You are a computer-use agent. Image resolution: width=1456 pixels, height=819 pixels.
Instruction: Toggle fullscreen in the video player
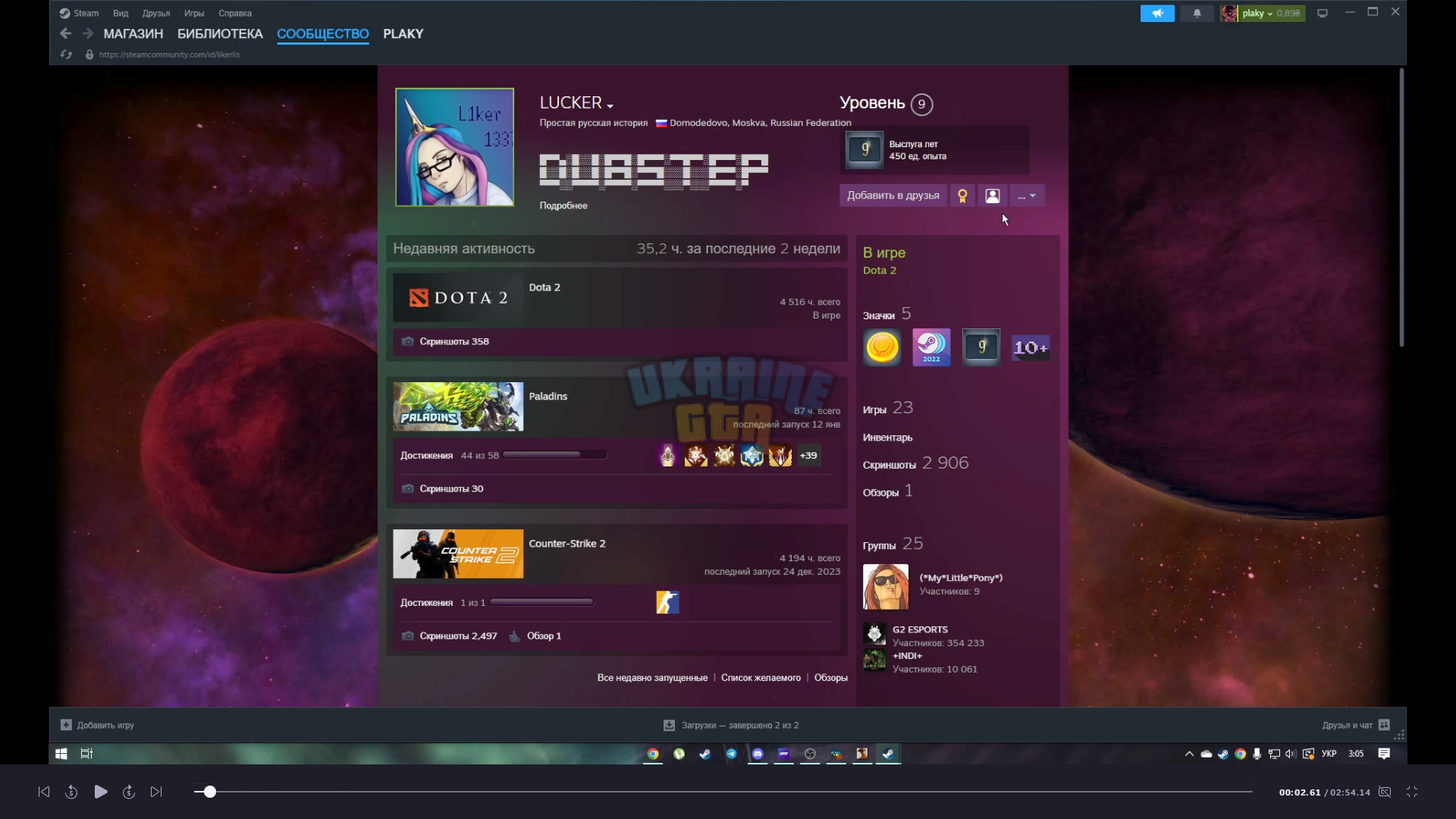(1412, 792)
